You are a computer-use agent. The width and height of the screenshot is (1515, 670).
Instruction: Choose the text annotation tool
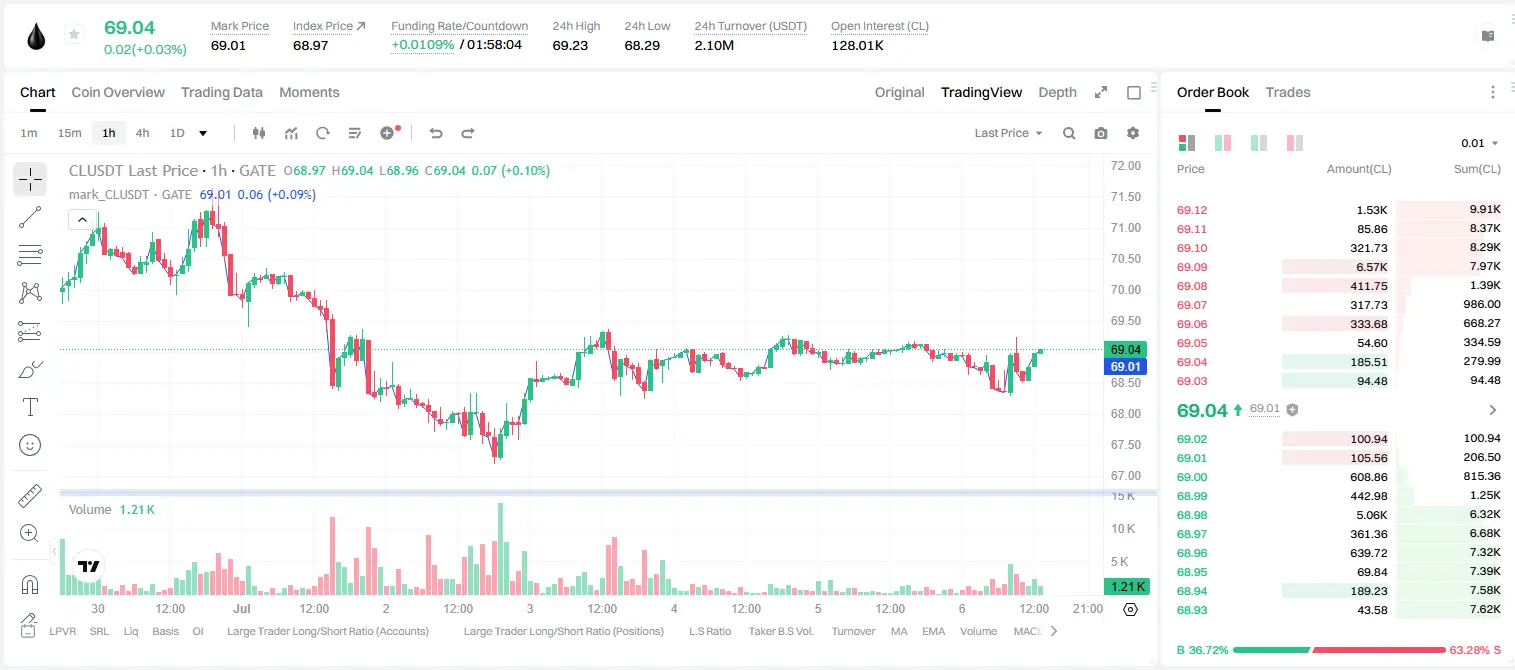(30, 407)
